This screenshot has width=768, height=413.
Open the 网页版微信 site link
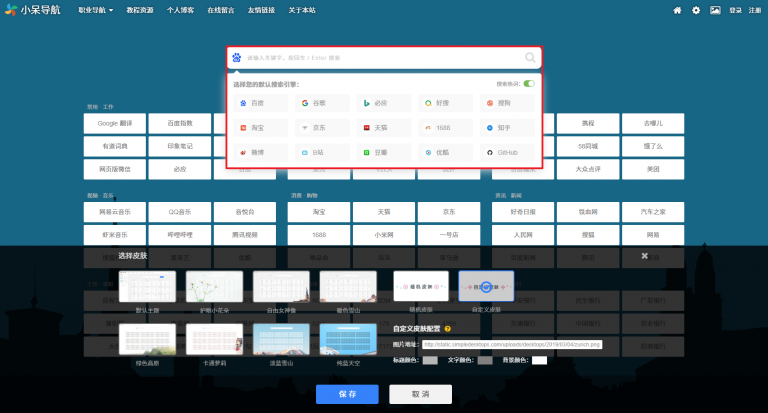click(x=115, y=169)
